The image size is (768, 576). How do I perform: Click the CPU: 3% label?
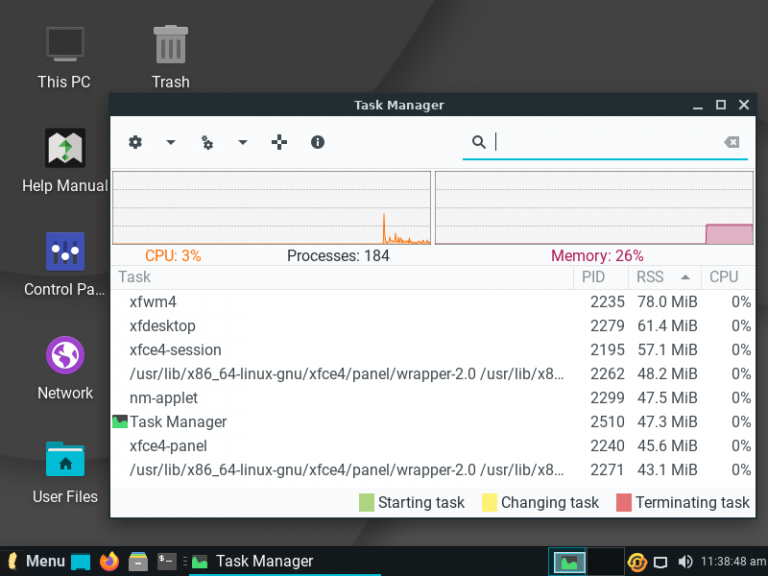[x=173, y=256]
